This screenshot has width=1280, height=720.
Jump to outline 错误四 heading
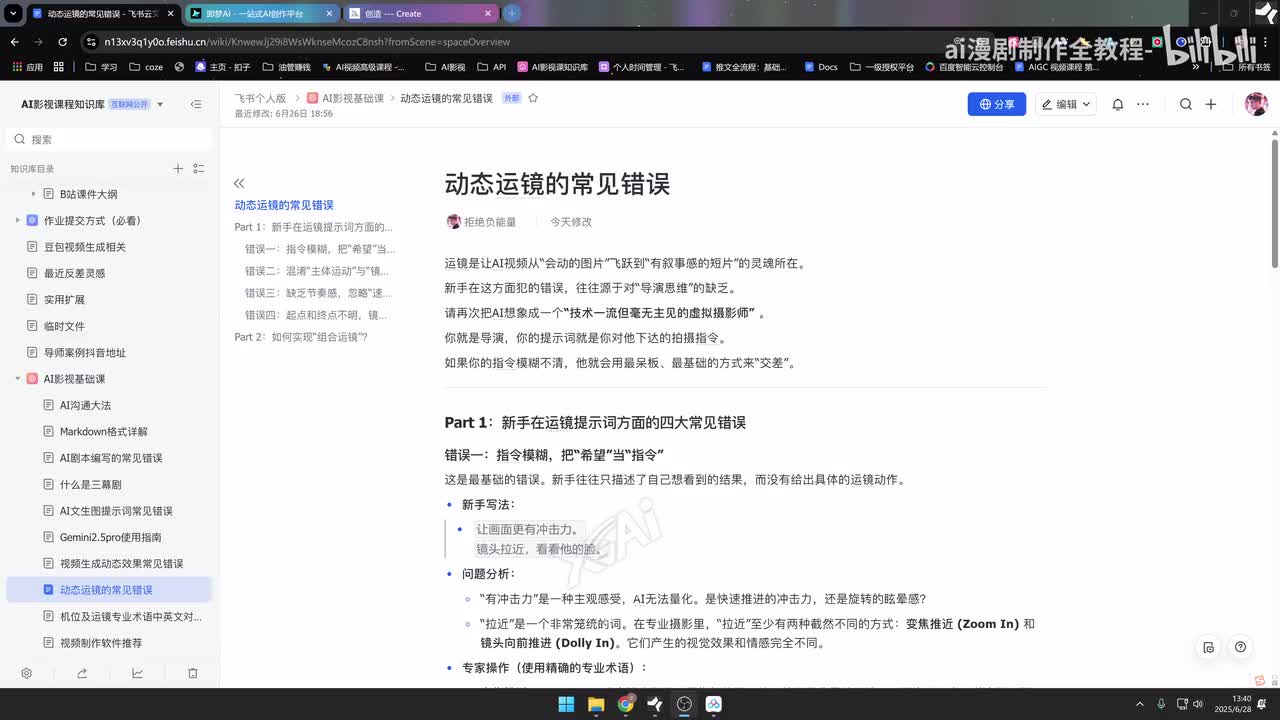pos(316,315)
